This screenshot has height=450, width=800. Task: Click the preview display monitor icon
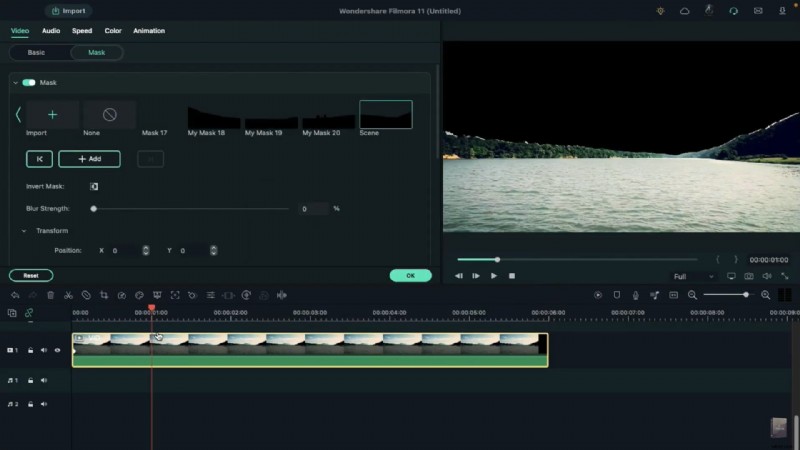point(731,276)
